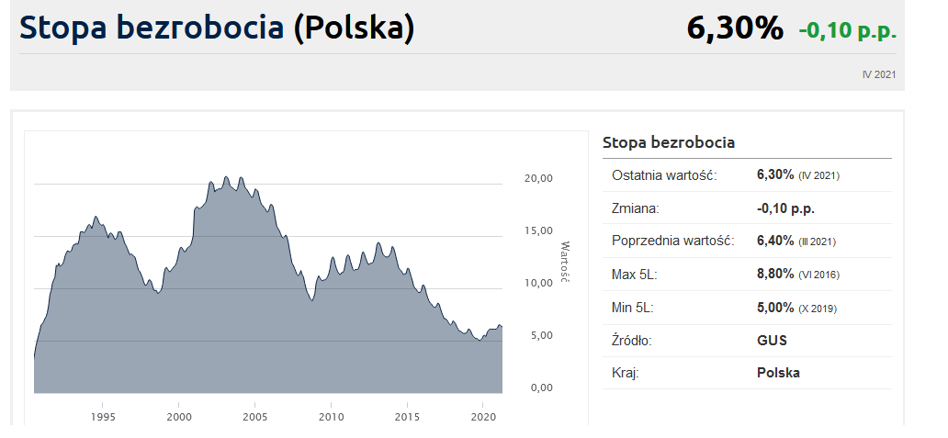Click the 'Min 5L' value 5,00%
This screenshot has width=948, height=438.
click(776, 307)
